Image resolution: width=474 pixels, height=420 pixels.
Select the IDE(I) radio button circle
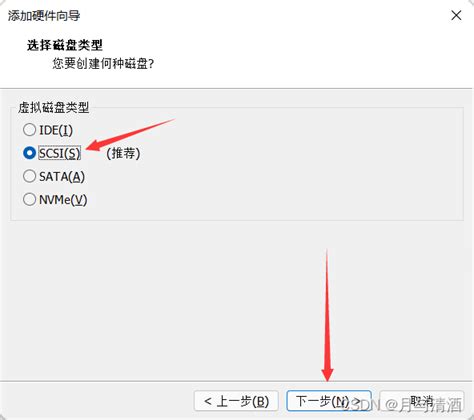pos(29,130)
